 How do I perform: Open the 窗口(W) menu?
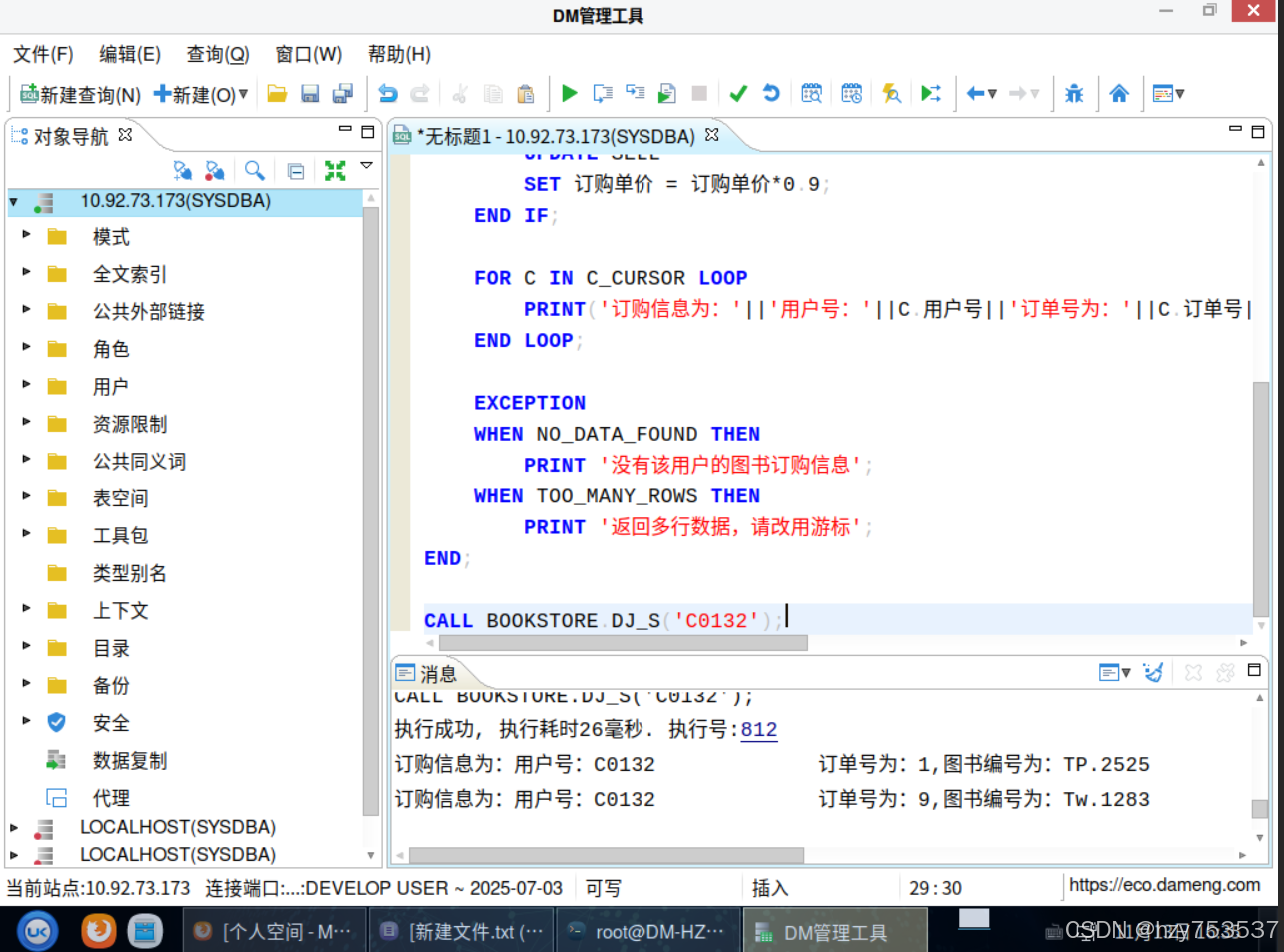coord(308,54)
